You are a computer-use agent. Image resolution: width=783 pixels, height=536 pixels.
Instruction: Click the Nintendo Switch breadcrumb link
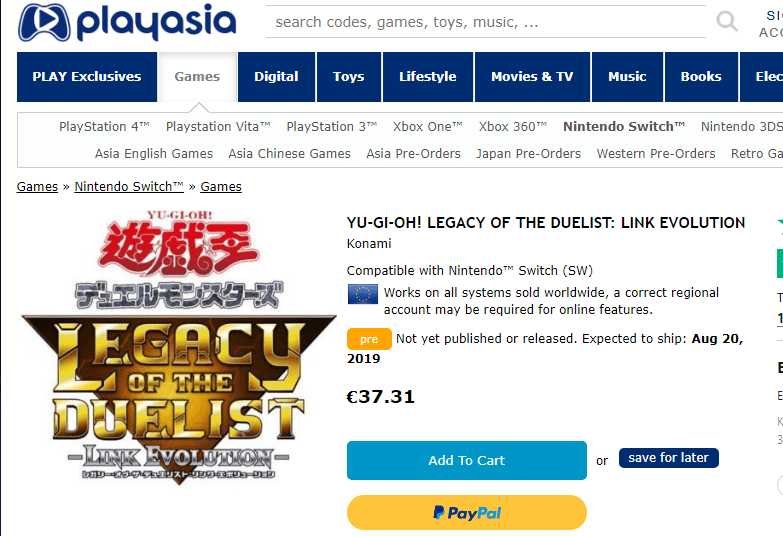[x=129, y=186]
